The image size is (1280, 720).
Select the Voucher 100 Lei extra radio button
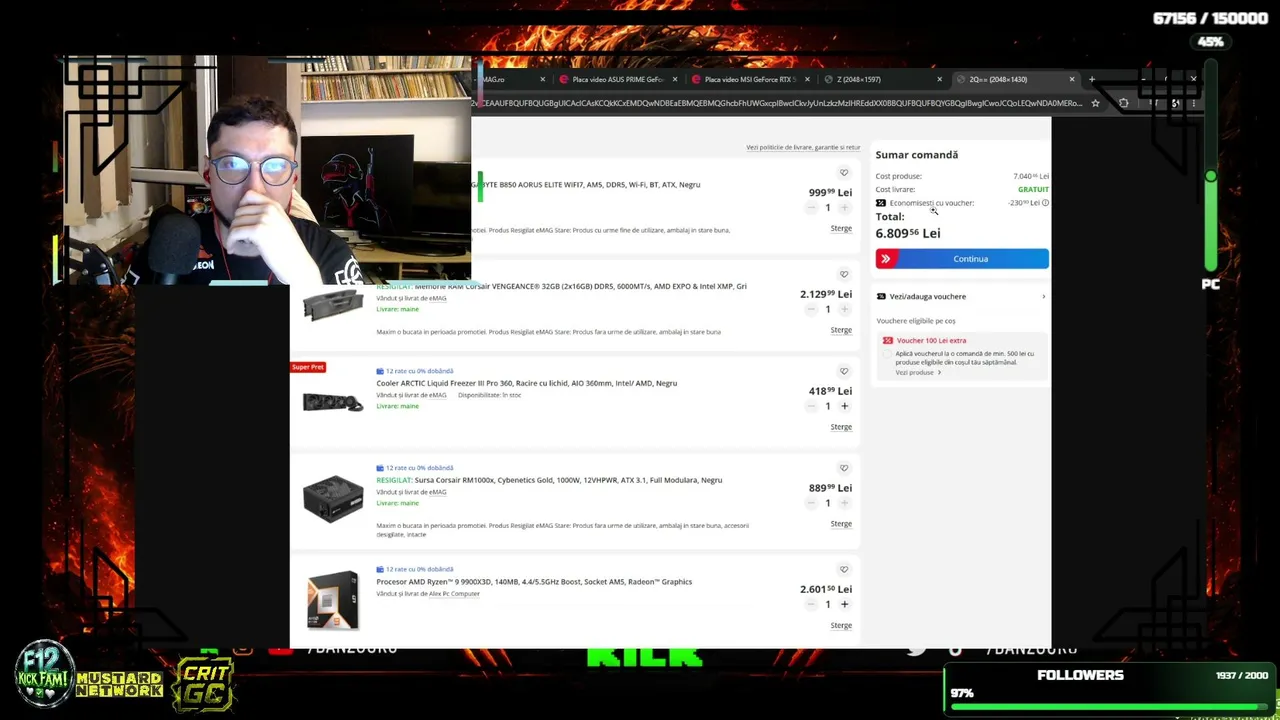pos(887,353)
